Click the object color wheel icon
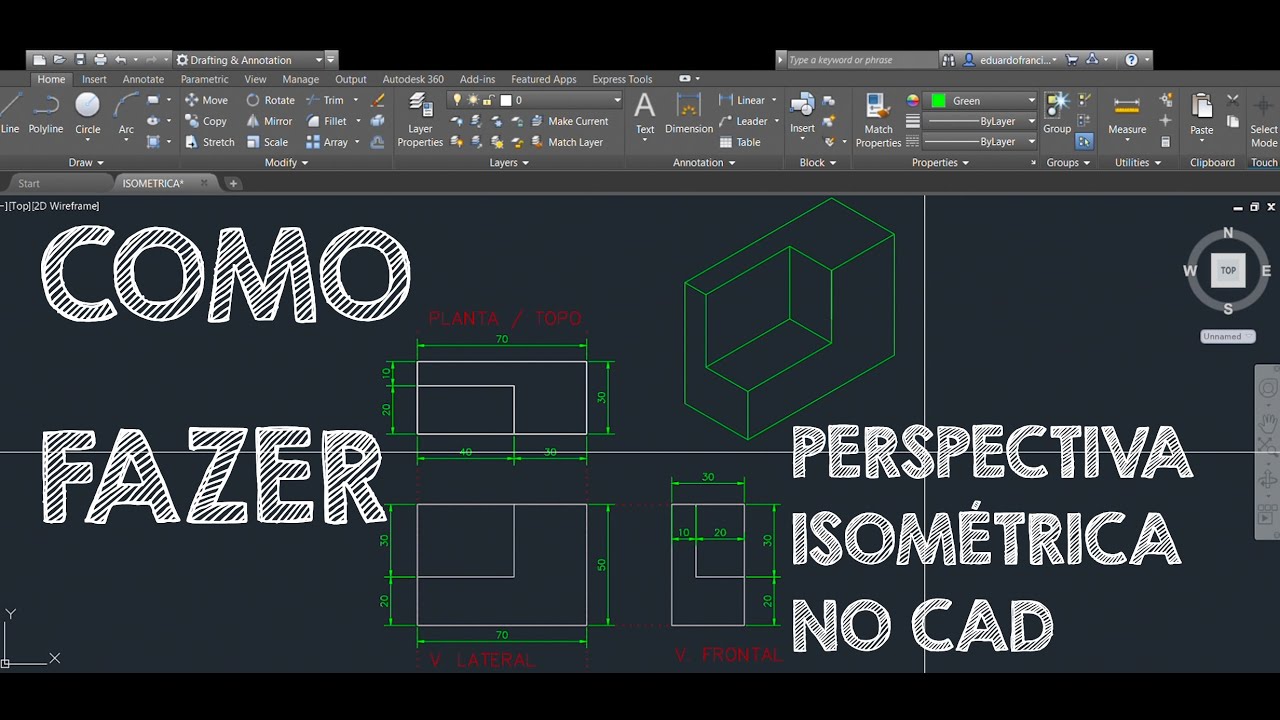 coord(912,100)
